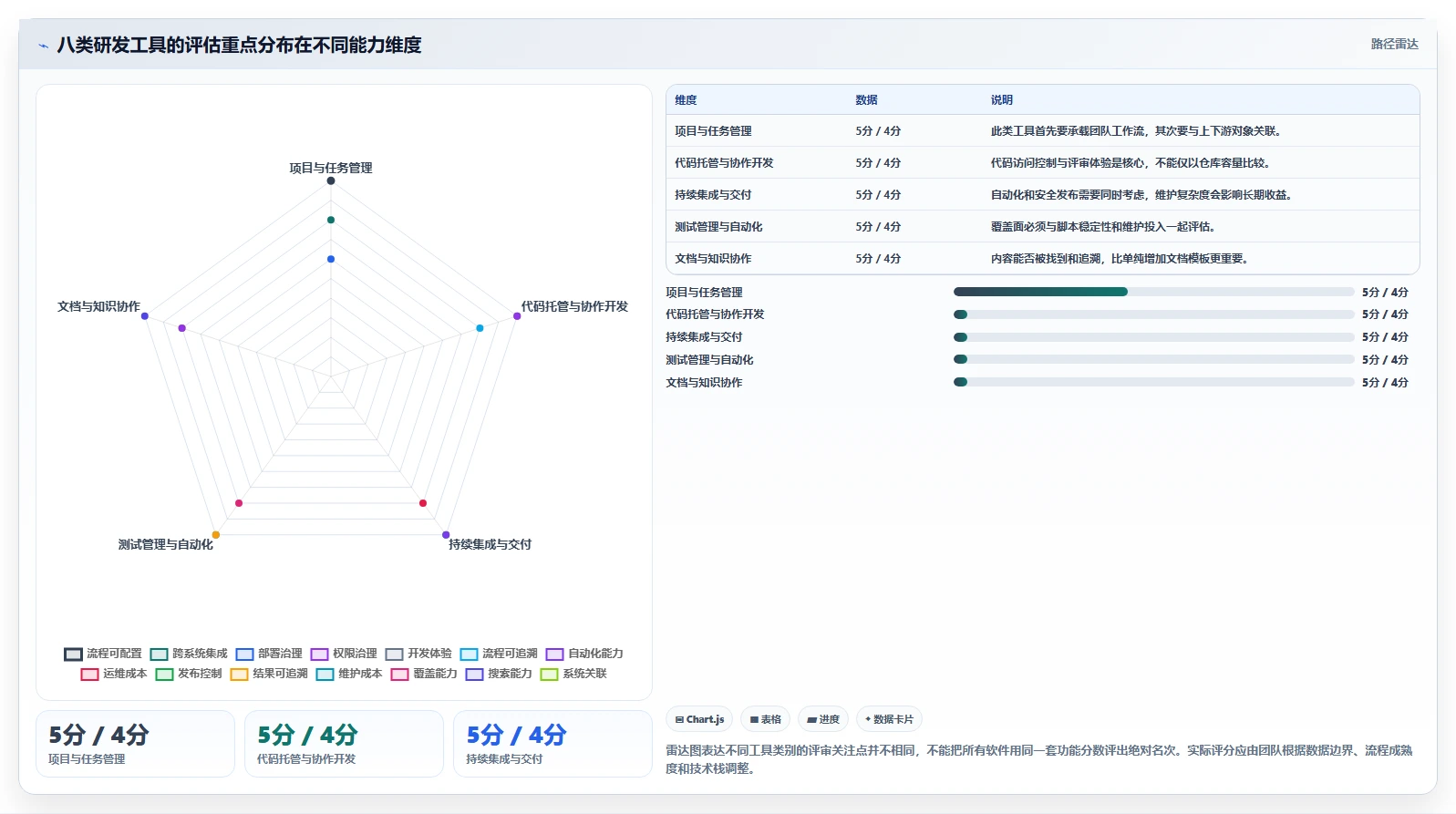Viewport: 1456px width, 814px height.
Task: Click the radar icon beside the page title
Action: (x=43, y=46)
